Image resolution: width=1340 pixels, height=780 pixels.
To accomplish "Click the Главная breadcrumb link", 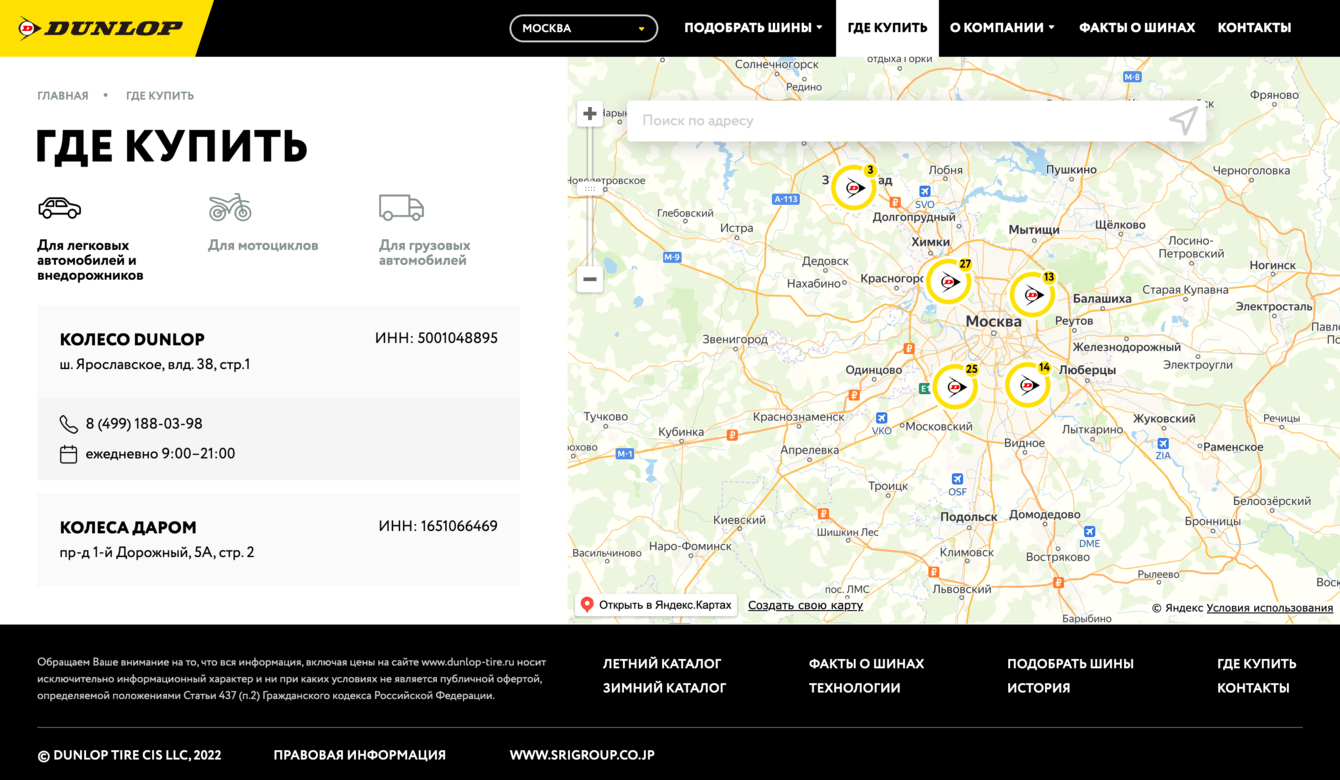I will [63, 96].
